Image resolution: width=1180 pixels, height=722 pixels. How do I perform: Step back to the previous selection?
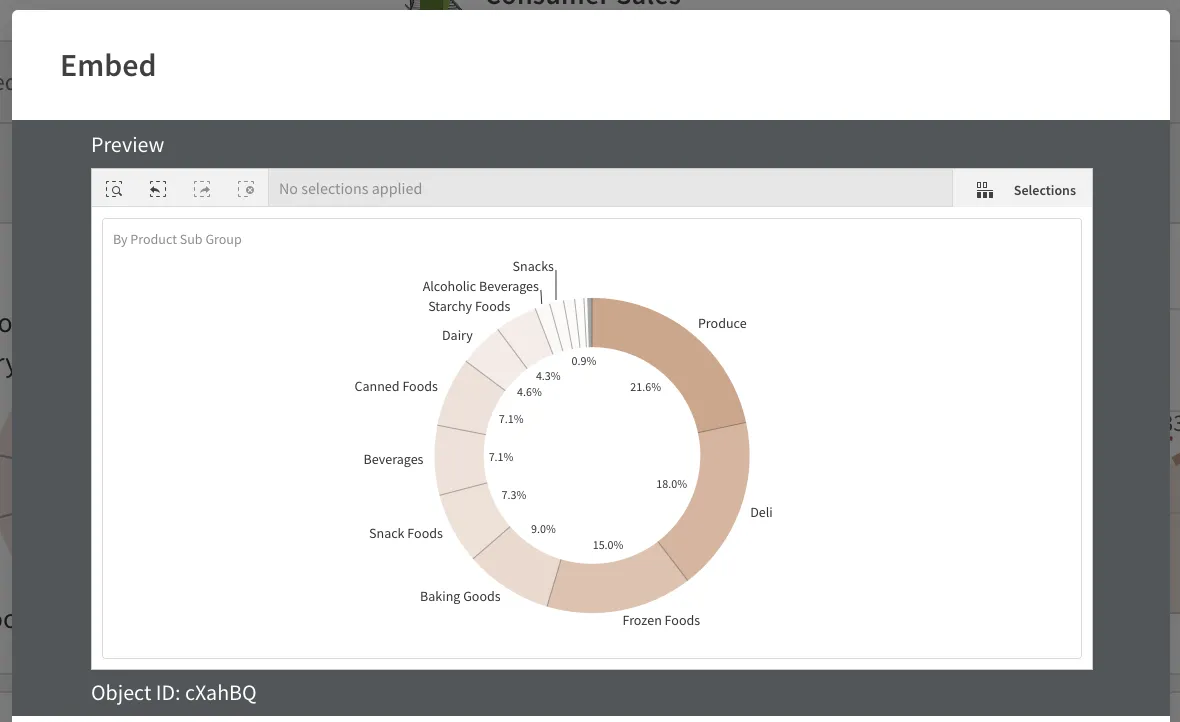pos(158,188)
